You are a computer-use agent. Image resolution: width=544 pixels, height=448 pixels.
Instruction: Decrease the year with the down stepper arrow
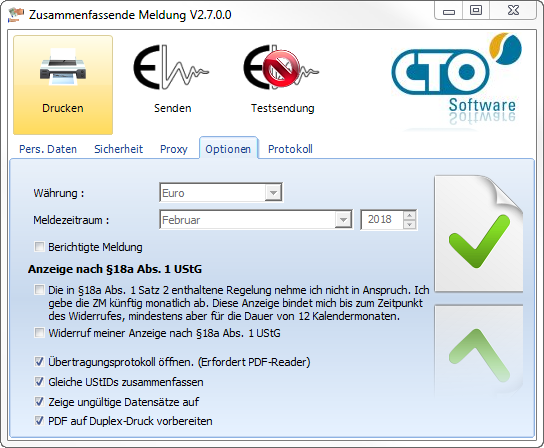(x=409, y=224)
